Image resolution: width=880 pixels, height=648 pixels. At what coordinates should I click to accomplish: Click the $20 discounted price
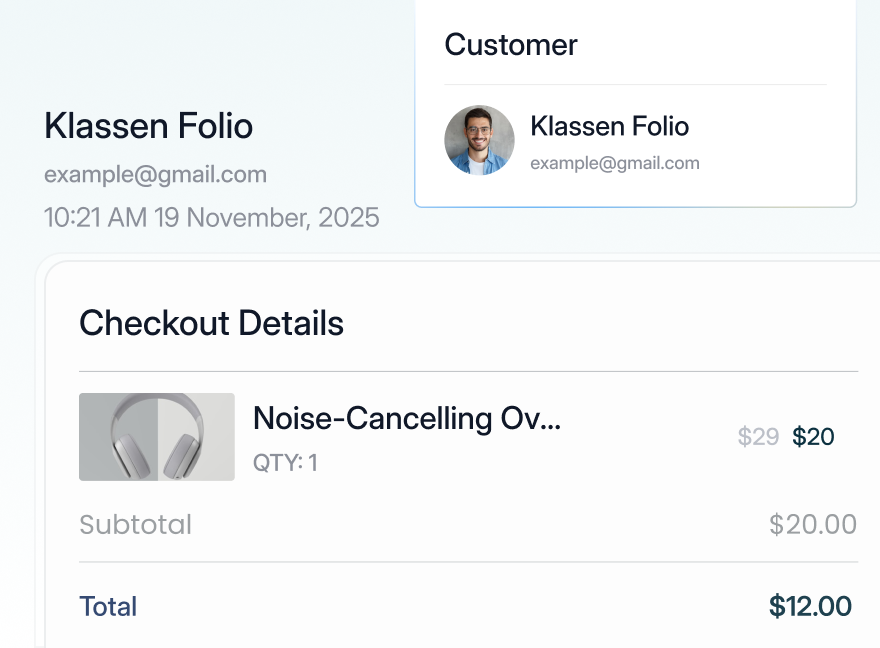(813, 437)
